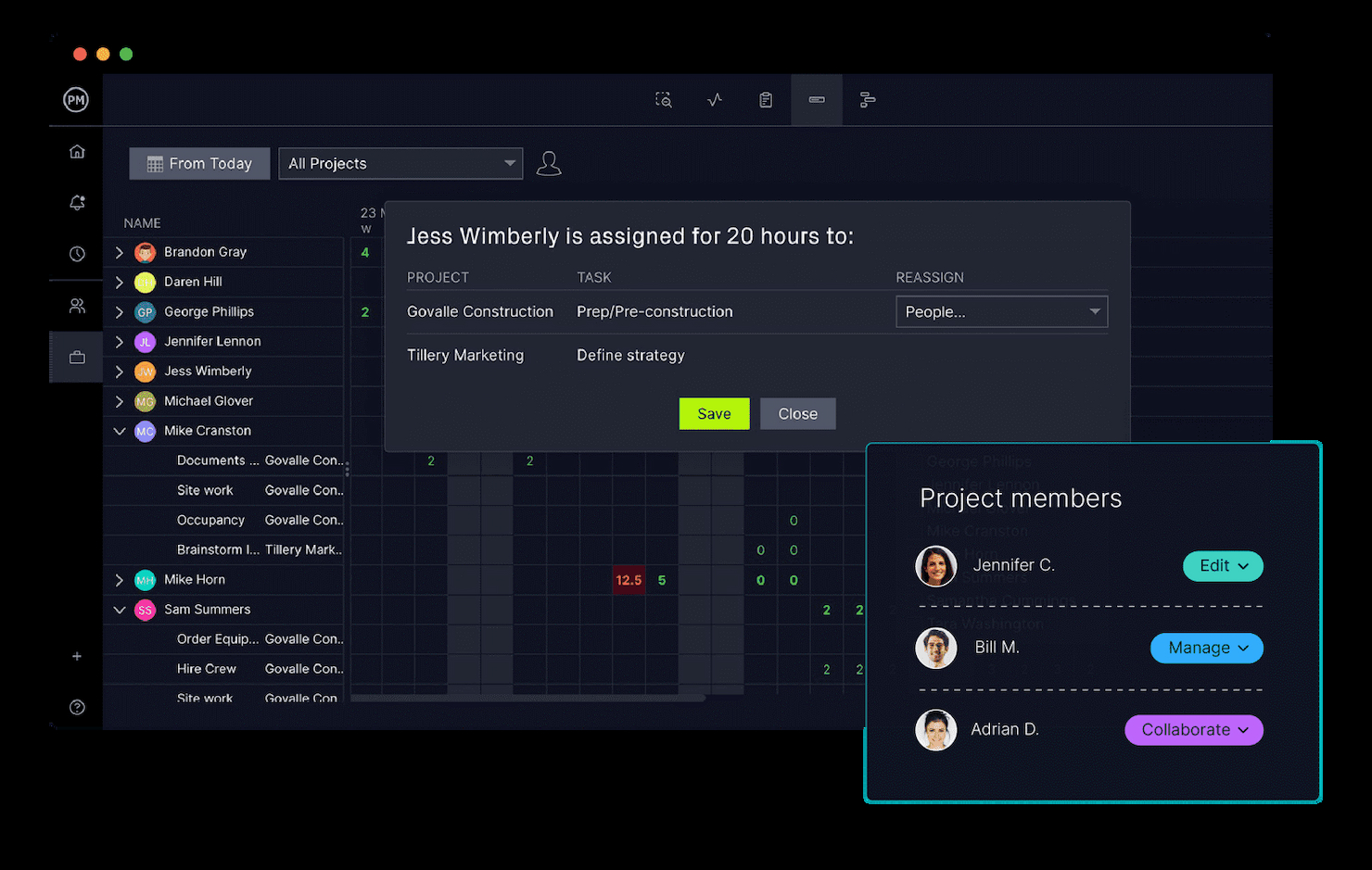Click the green 5 cell beside 12.5

pos(662,580)
